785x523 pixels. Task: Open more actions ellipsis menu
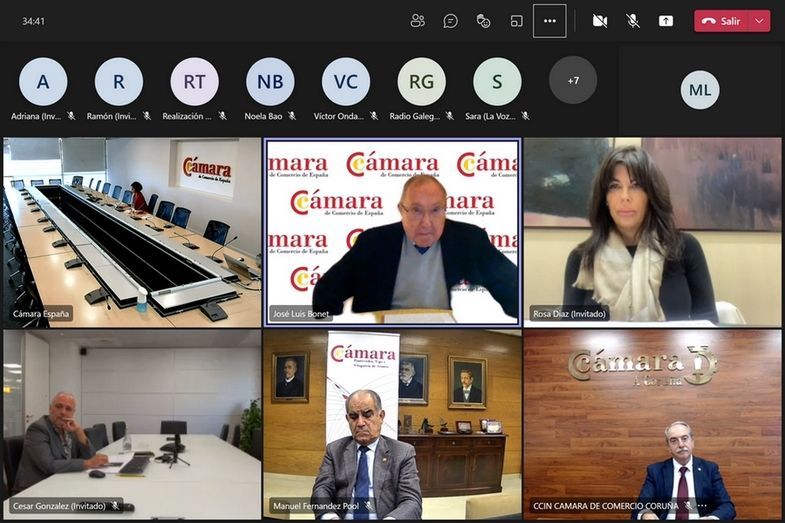tap(550, 21)
